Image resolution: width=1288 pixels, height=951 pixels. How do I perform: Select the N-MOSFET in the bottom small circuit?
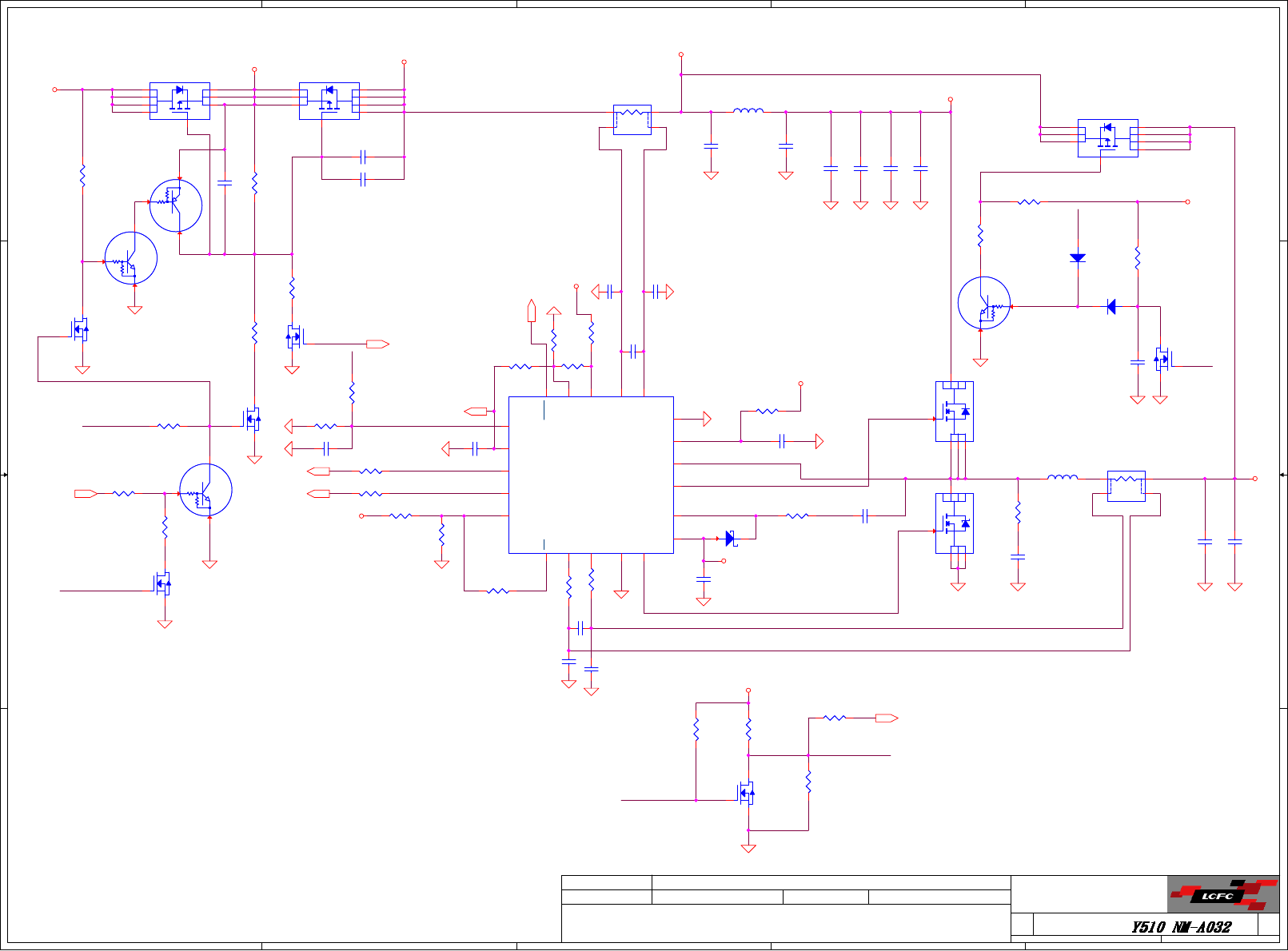click(x=746, y=794)
